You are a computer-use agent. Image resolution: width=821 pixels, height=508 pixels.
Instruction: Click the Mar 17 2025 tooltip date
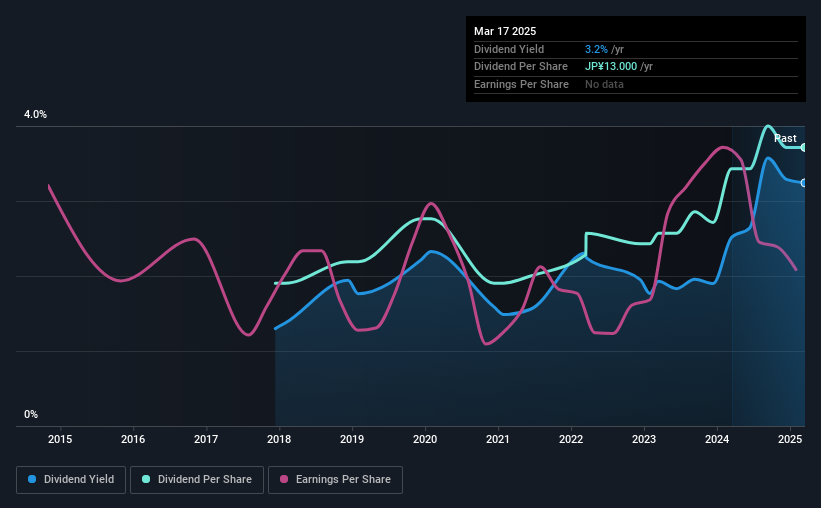(x=505, y=31)
